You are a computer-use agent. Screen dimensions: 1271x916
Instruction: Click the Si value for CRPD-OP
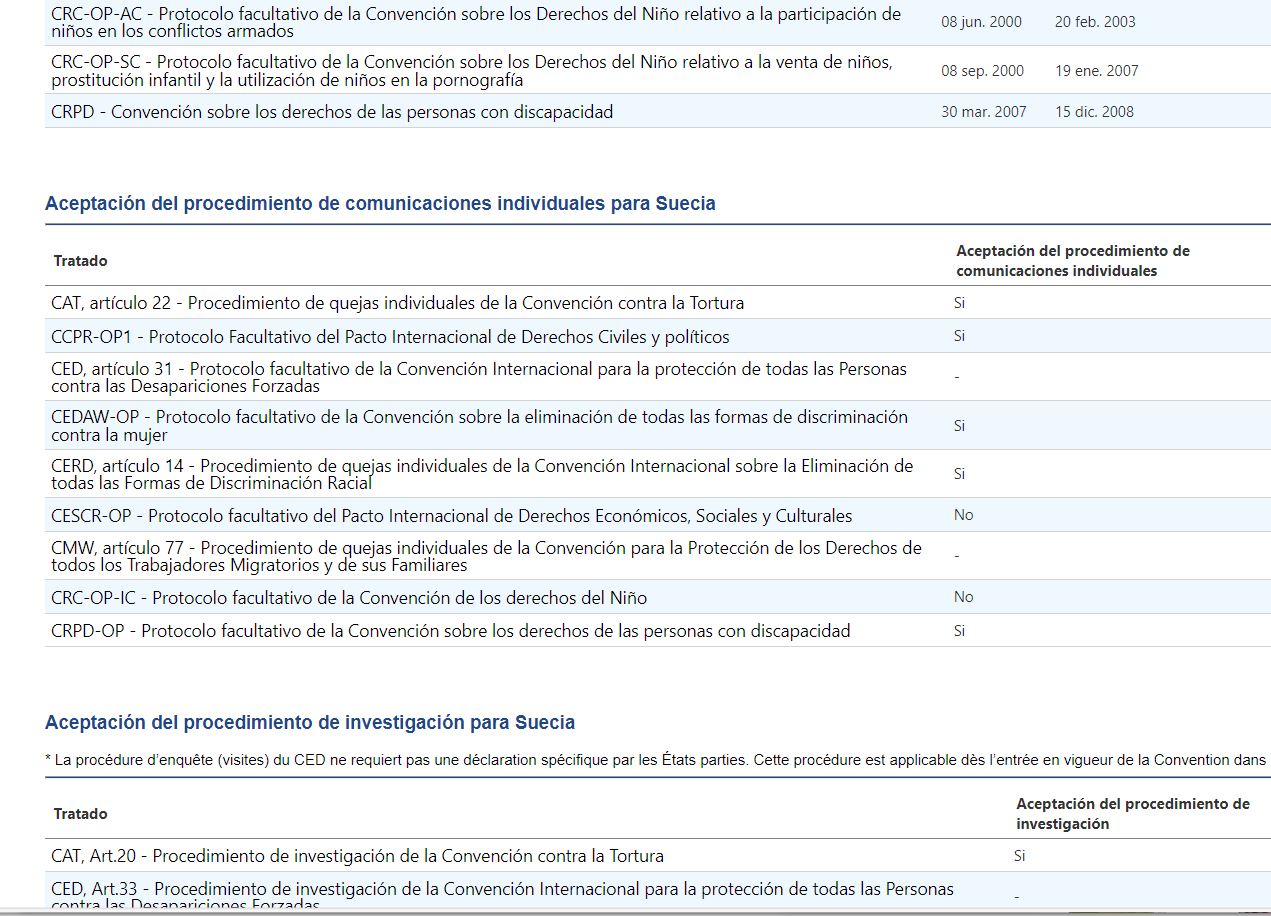[959, 631]
